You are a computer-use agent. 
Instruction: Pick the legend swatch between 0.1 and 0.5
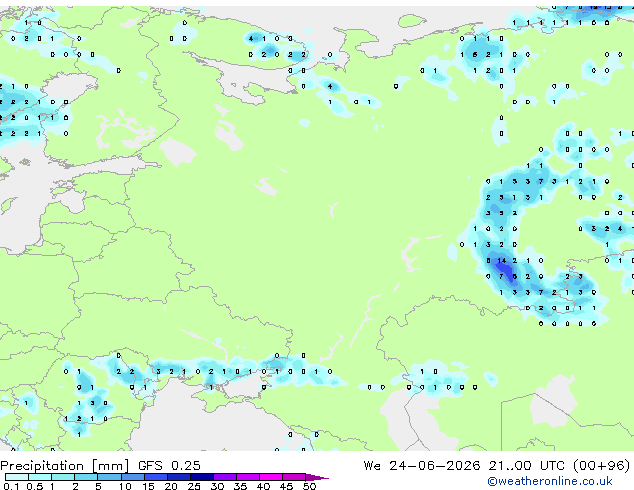17,477
